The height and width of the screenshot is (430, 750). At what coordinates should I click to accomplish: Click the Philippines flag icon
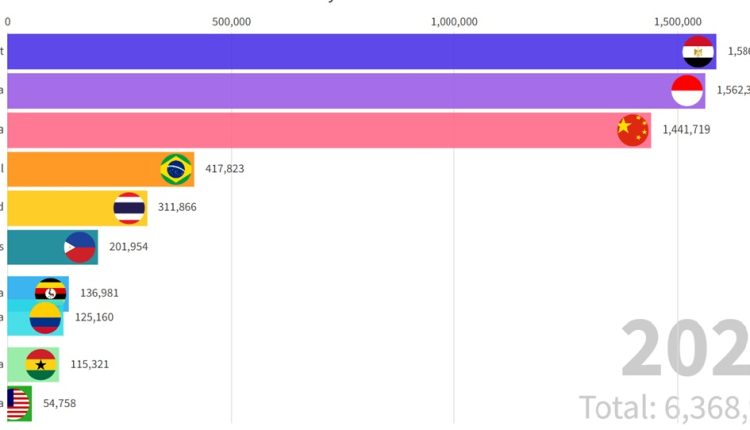[80, 246]
